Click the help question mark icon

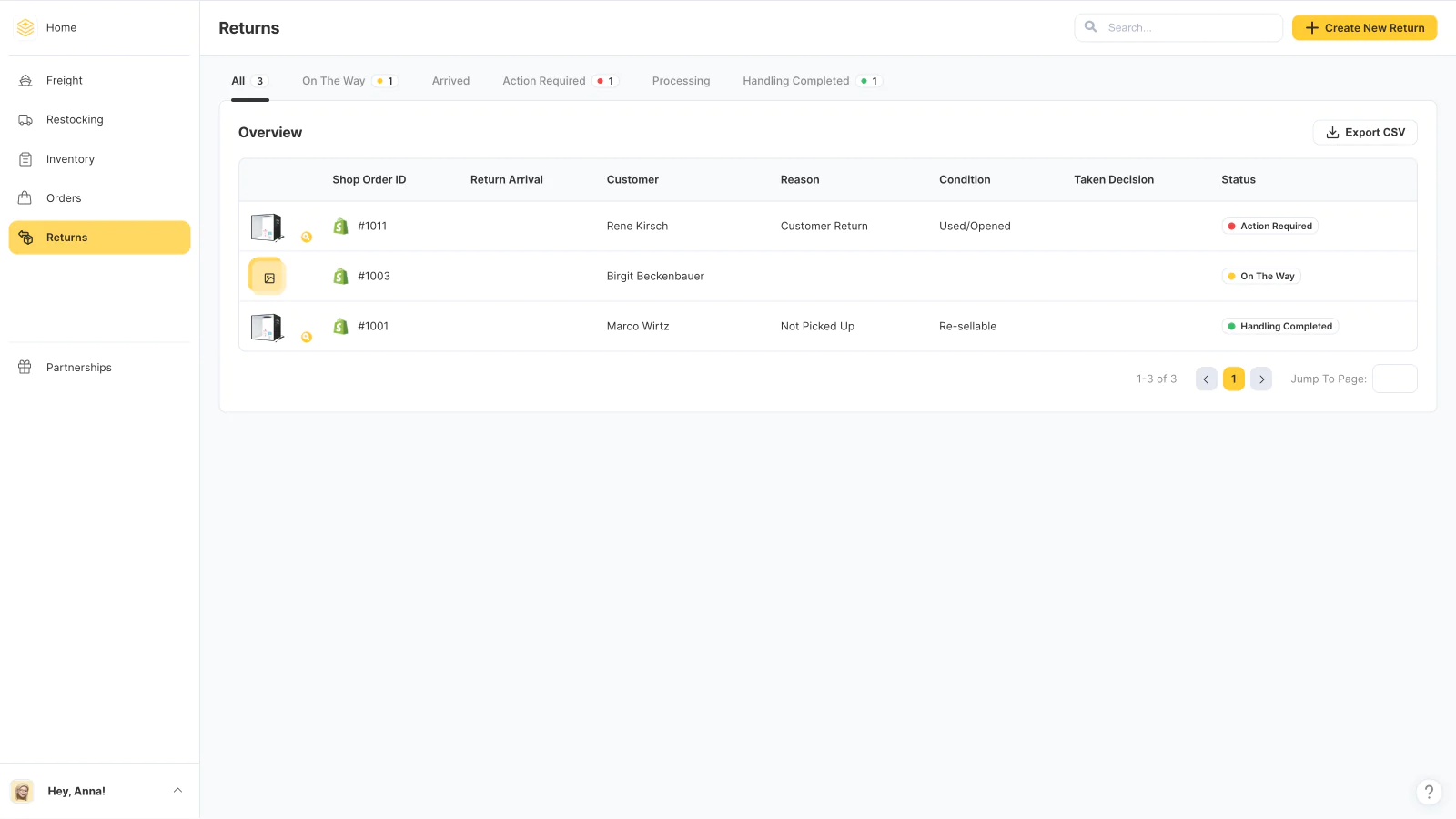pyautogui.click(x=1429, y=792)
